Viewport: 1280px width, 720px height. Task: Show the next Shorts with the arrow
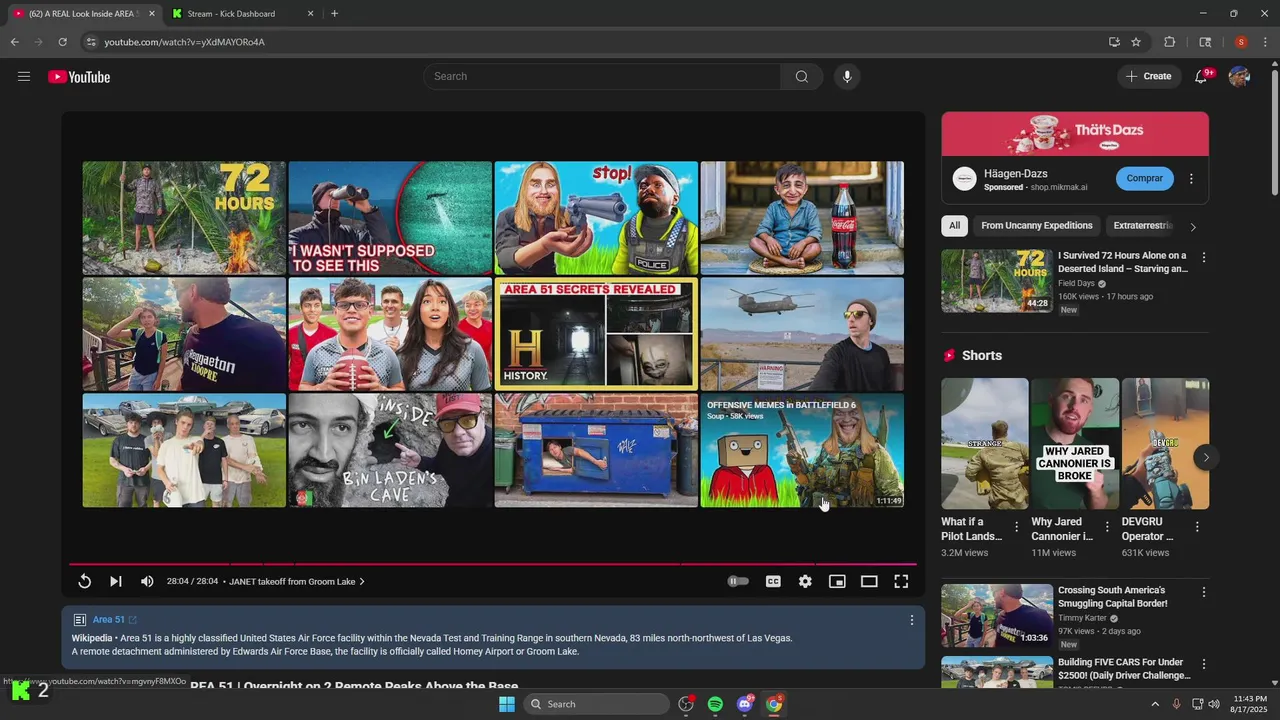pyautogui.click(x=1206, y=458)
